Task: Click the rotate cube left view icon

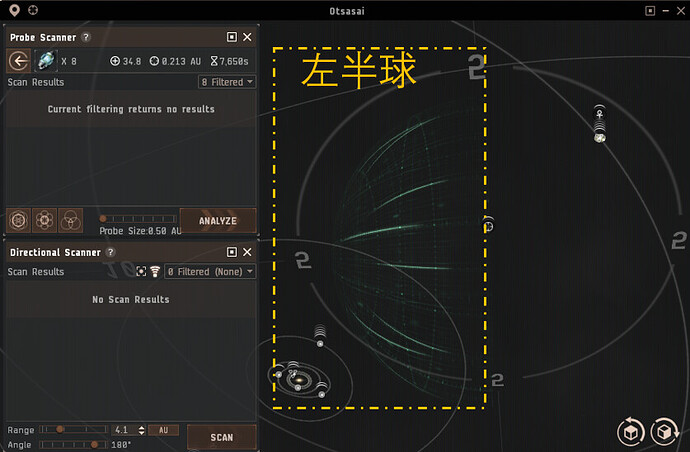Action: click(631, 432)
